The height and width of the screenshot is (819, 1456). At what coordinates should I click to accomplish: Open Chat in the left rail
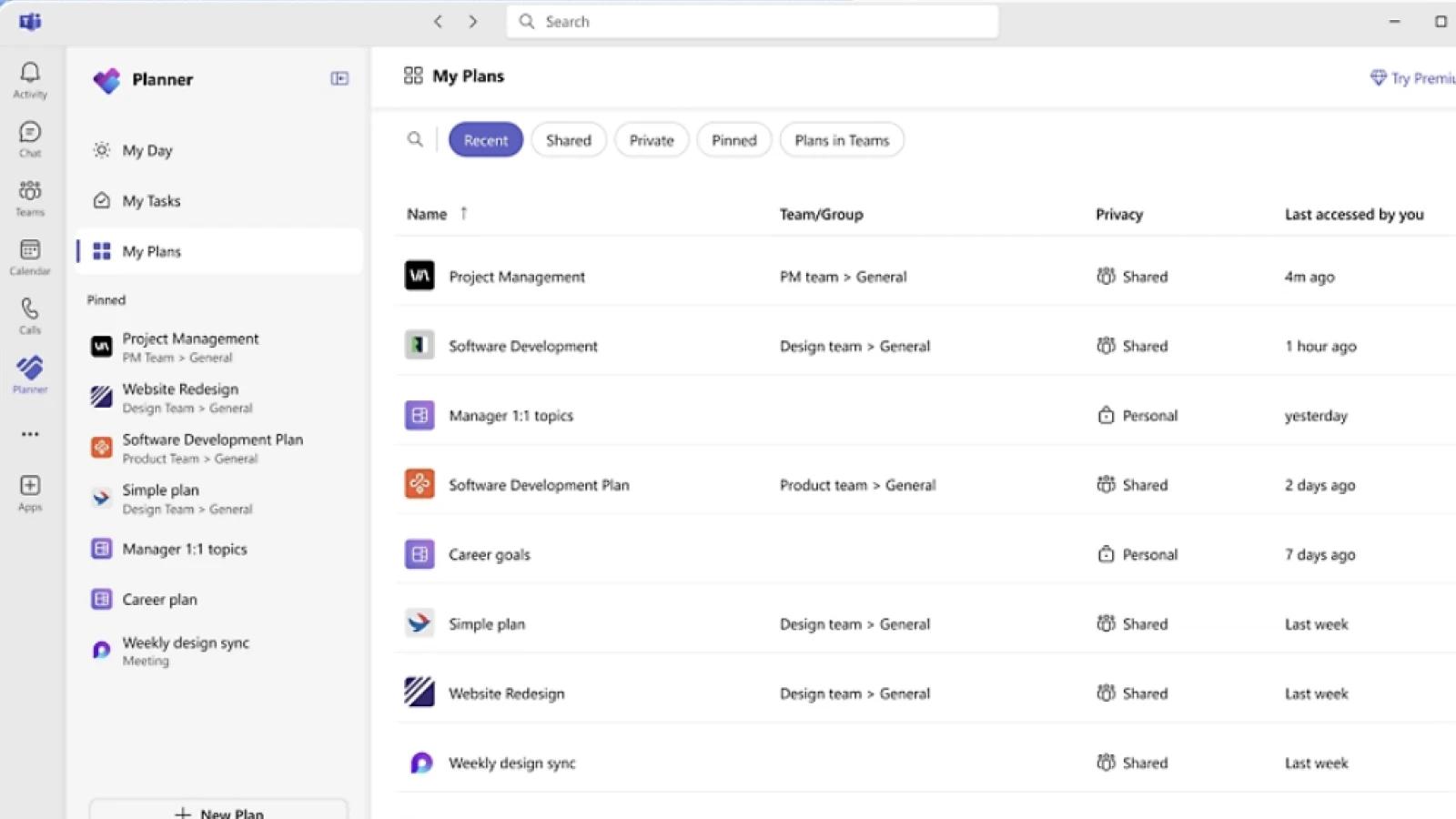coord(30,139)
